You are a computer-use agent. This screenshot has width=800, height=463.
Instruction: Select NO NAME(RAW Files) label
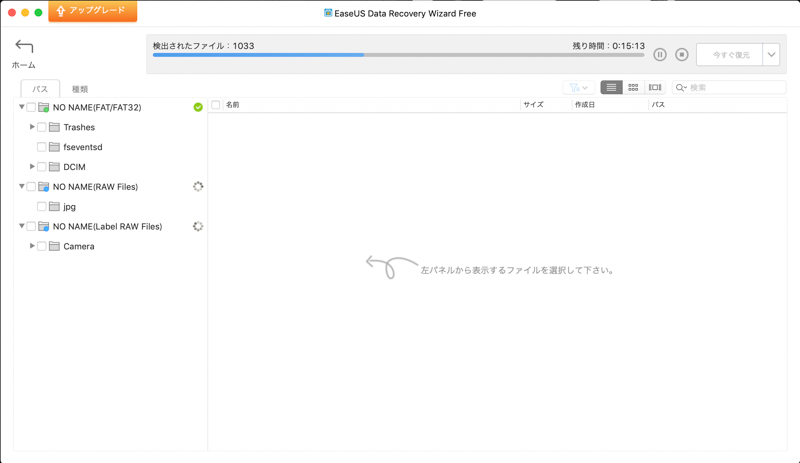(95, 187)
